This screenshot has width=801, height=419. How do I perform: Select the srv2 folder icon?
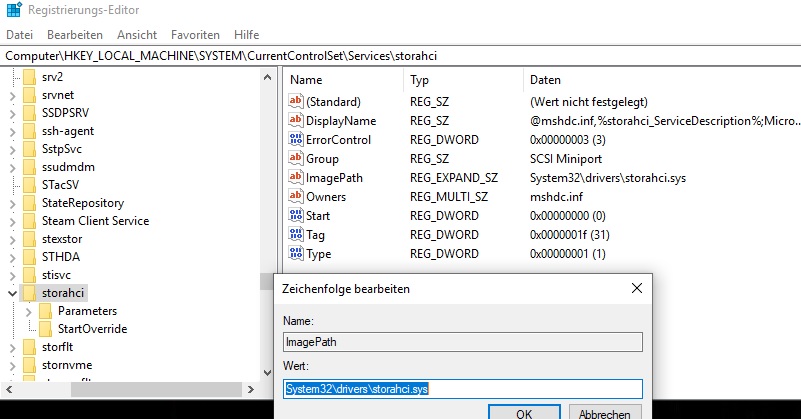tap(30, 77)
